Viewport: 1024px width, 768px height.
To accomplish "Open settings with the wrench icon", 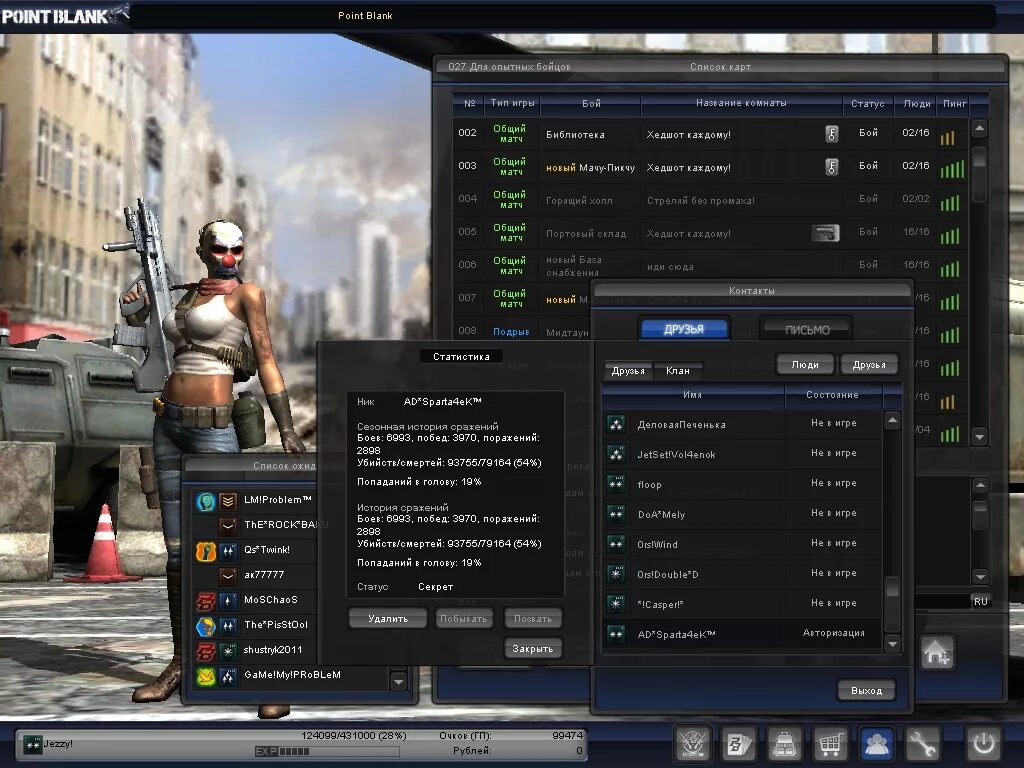I will (x=922, y=743).
